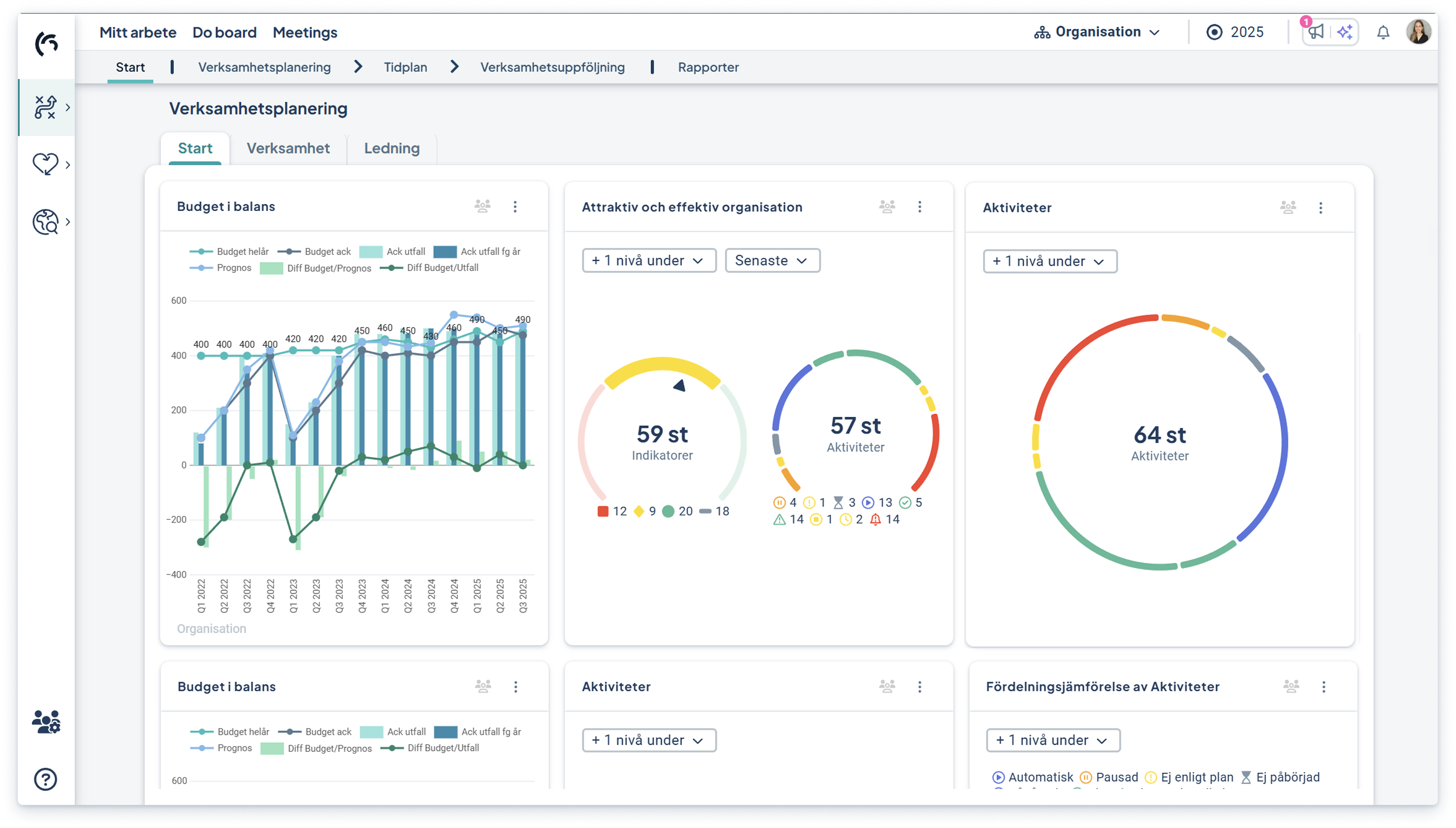Open the Senaste dropdown
The height and width of the screenshot is (828, 1456).
(772, 261)
